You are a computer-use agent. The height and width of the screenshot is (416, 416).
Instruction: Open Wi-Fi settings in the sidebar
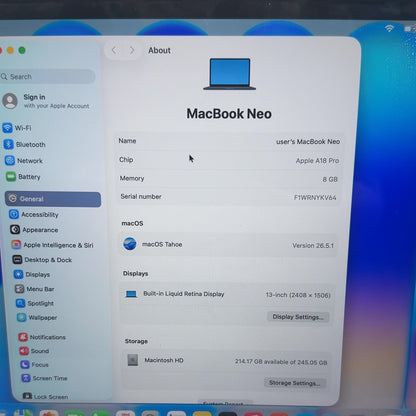[17, 128]
